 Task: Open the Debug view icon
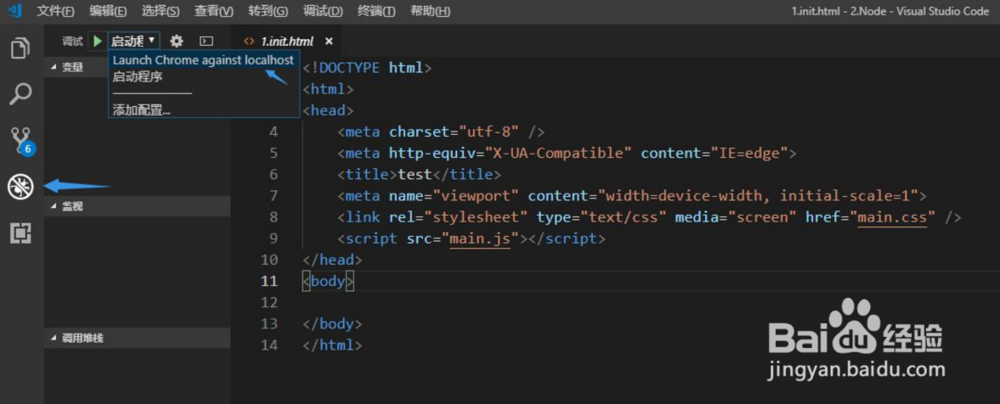(x=20, y=186)
